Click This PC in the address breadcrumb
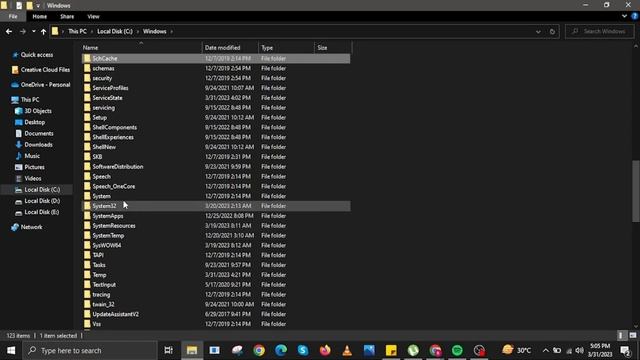640x360 pixels. (77, 31)
